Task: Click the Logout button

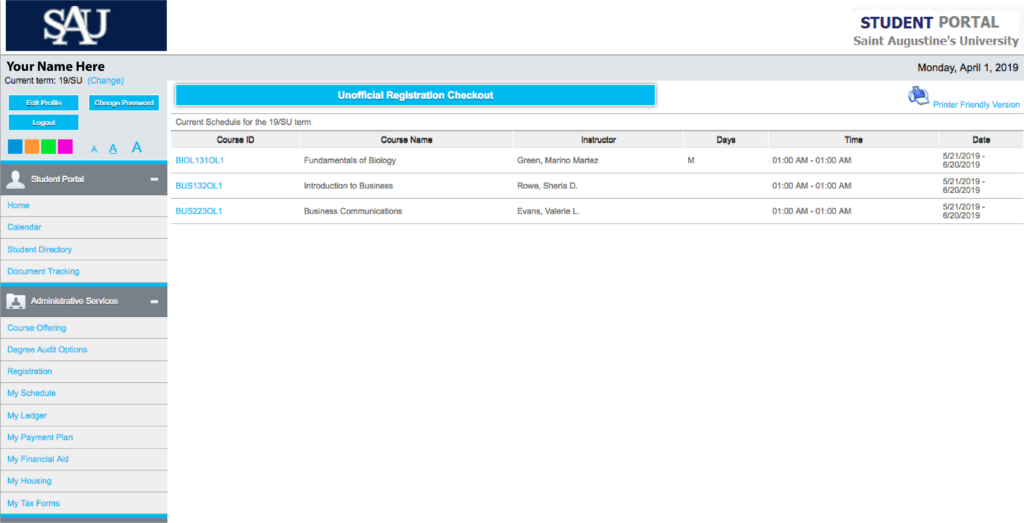Action: click(x=44, y=122)
